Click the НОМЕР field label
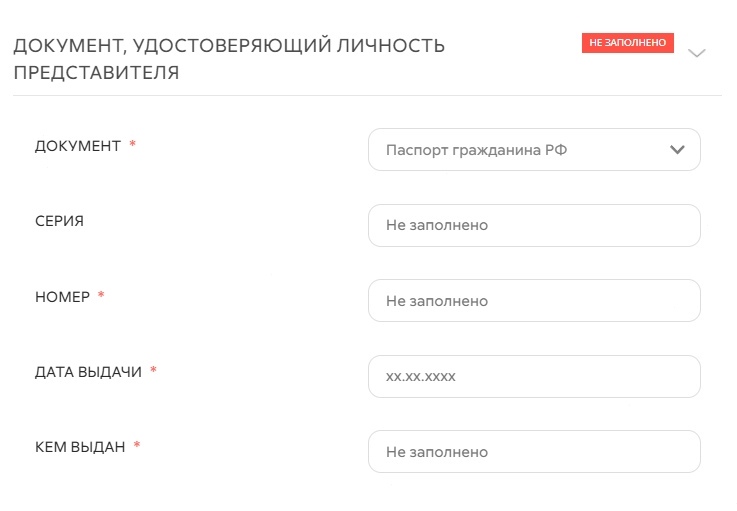Viewport: 737px width, 511px height. (62, 296)
